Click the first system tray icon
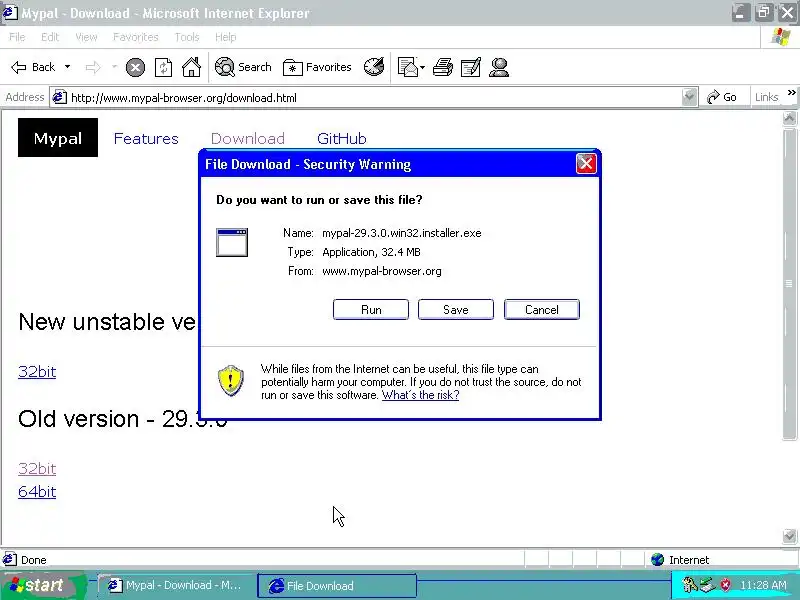Image resolution: width=800 pixels, height=600 pixels. coord(690,585)
